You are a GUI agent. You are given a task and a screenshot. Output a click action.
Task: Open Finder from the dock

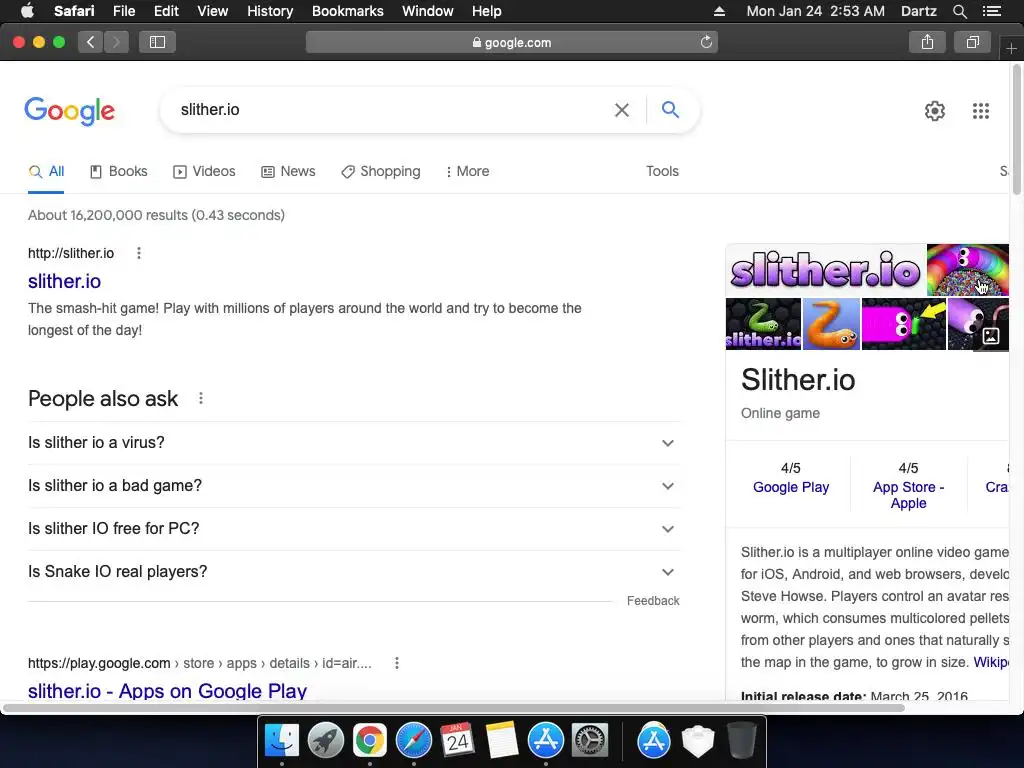click(282, 741)
